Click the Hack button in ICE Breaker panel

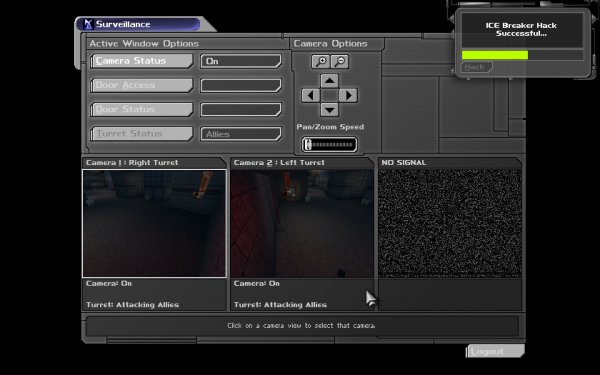click(476, 67)
